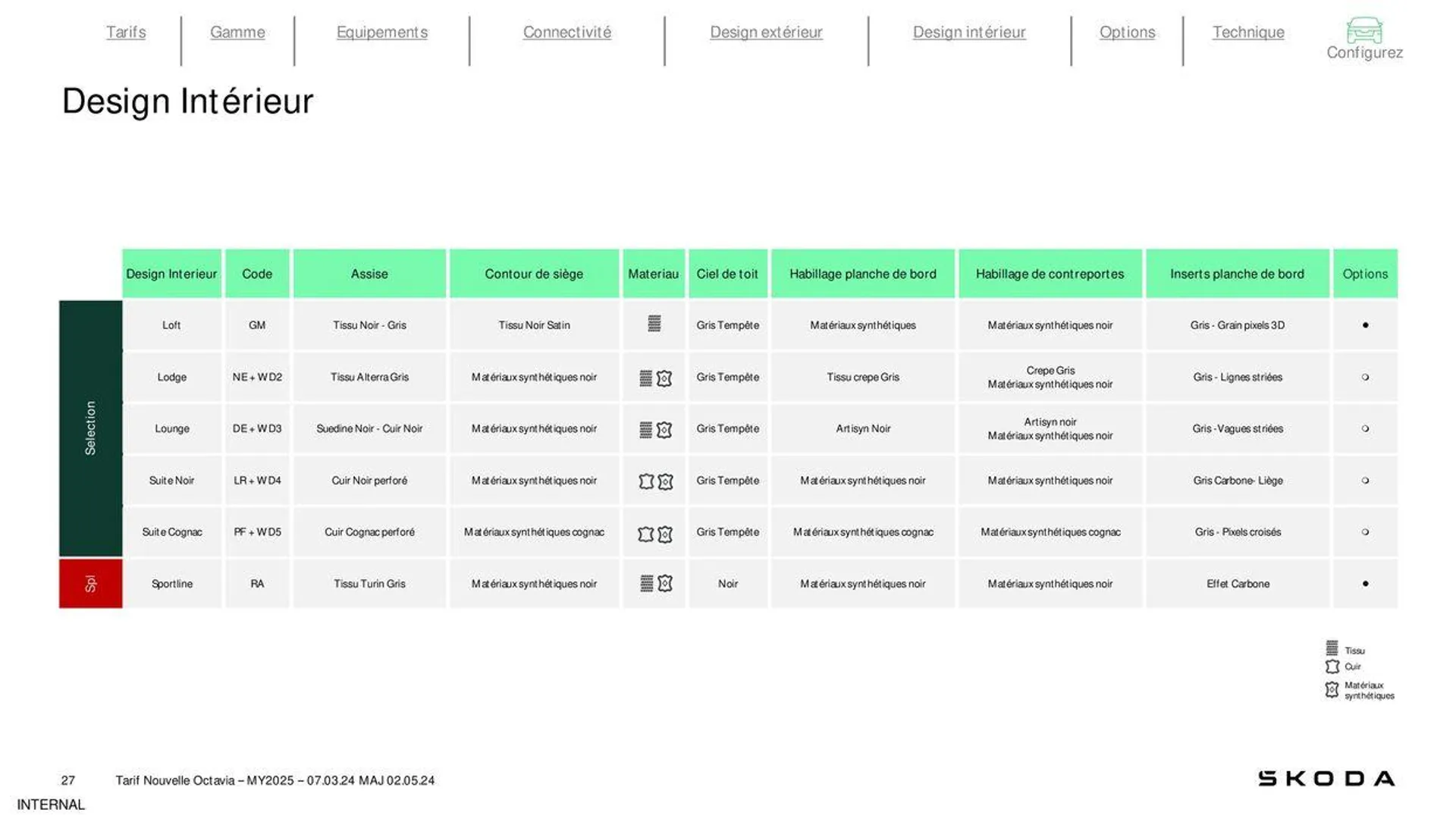
Task: Click the red Spl side label
Action: coord(90,584)
